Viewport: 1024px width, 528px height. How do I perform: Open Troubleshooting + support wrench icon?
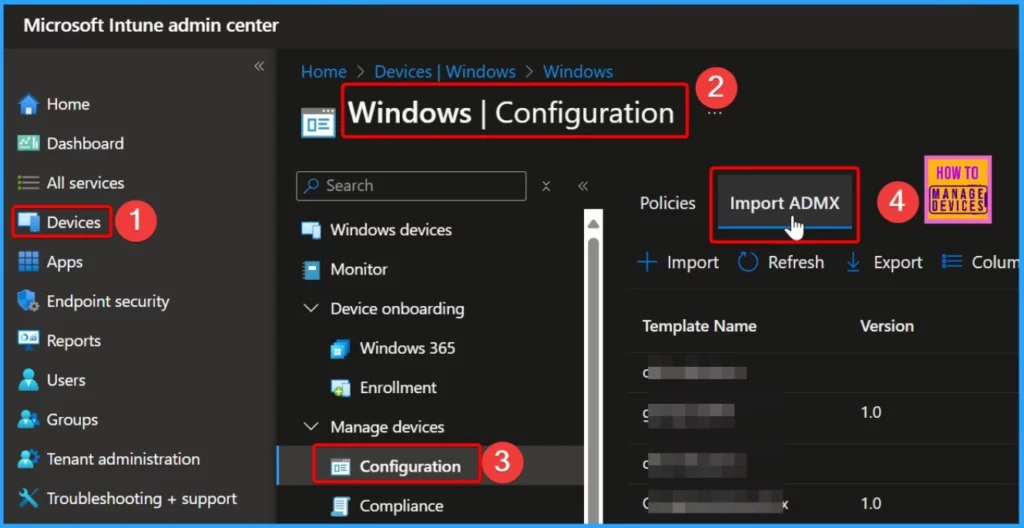point(28,499)
